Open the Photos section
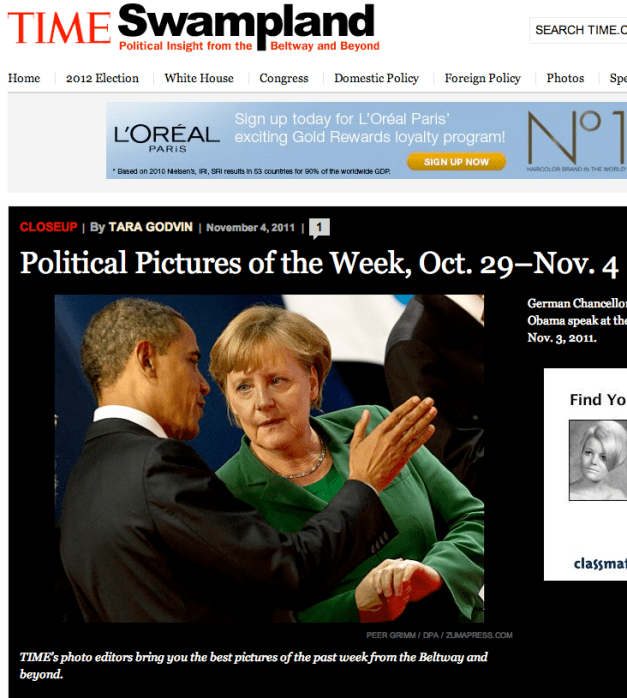 pos(565,78)
